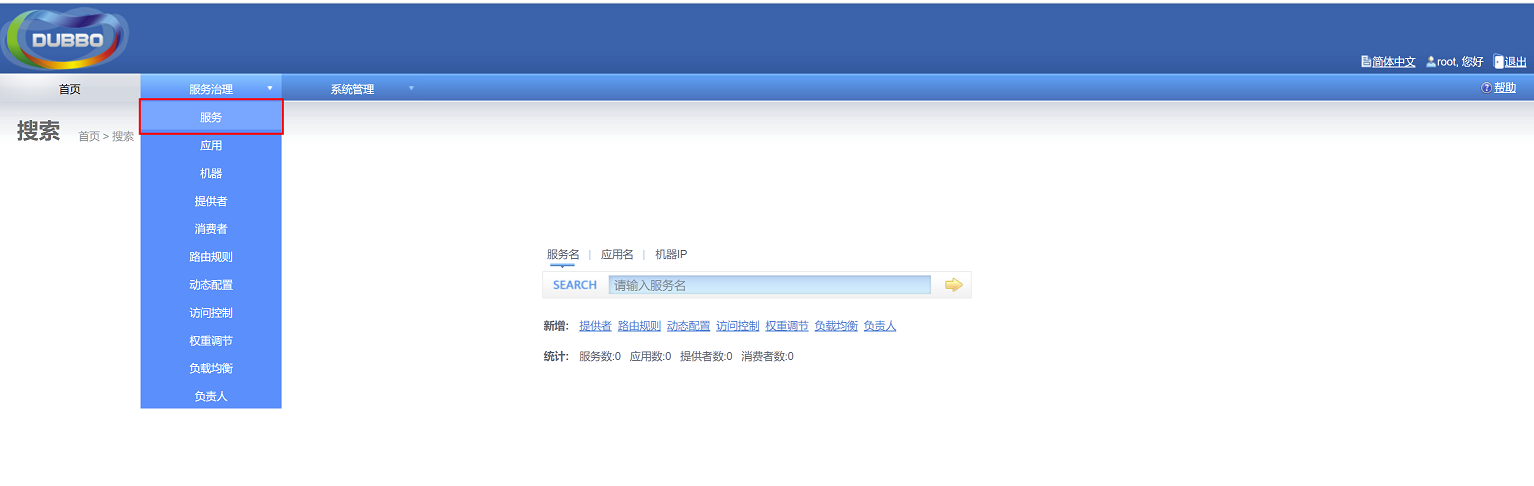This screenshot has width=1534, height=486.
Task: Expand the 服务治理 dropdown arrow
Action: click(269, 89)
